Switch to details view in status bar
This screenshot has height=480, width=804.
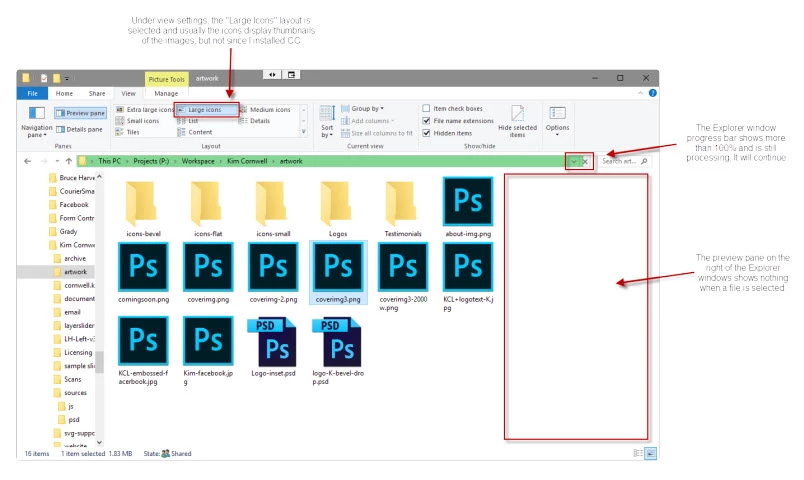[638, 453]
